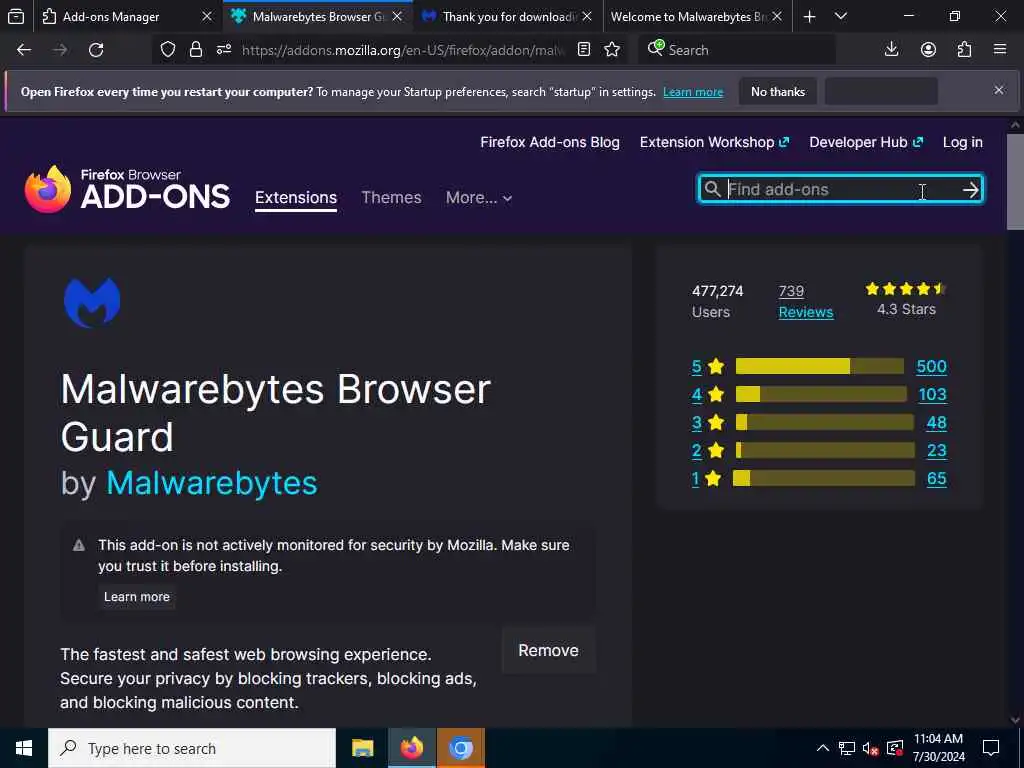Click the page vertical scrollbar thumb
Screen dimensions: 1024x768
(1015, 182)
